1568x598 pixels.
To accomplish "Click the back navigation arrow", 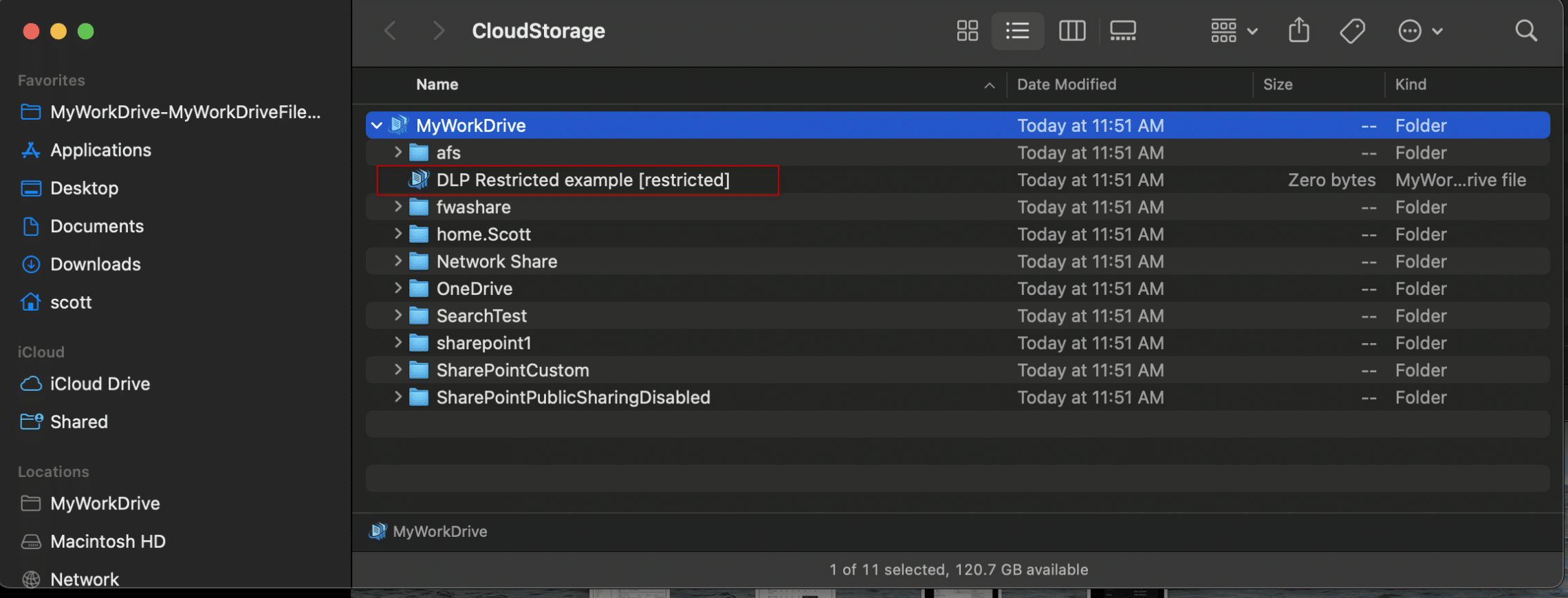I will 390,31.
